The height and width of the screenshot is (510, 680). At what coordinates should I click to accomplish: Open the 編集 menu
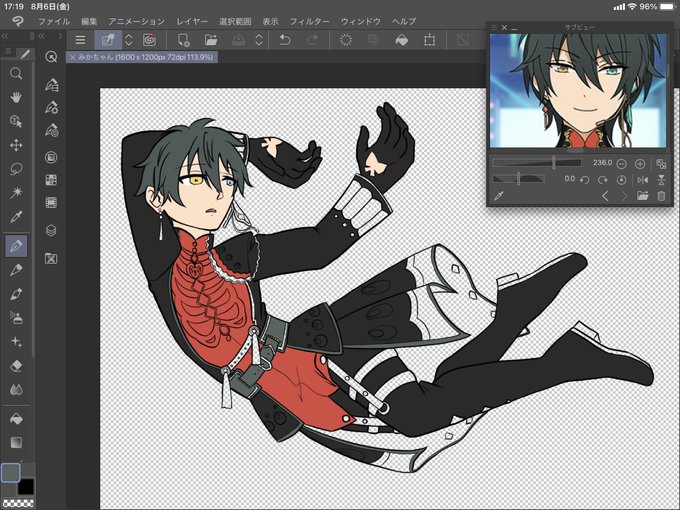click(89, 21)
